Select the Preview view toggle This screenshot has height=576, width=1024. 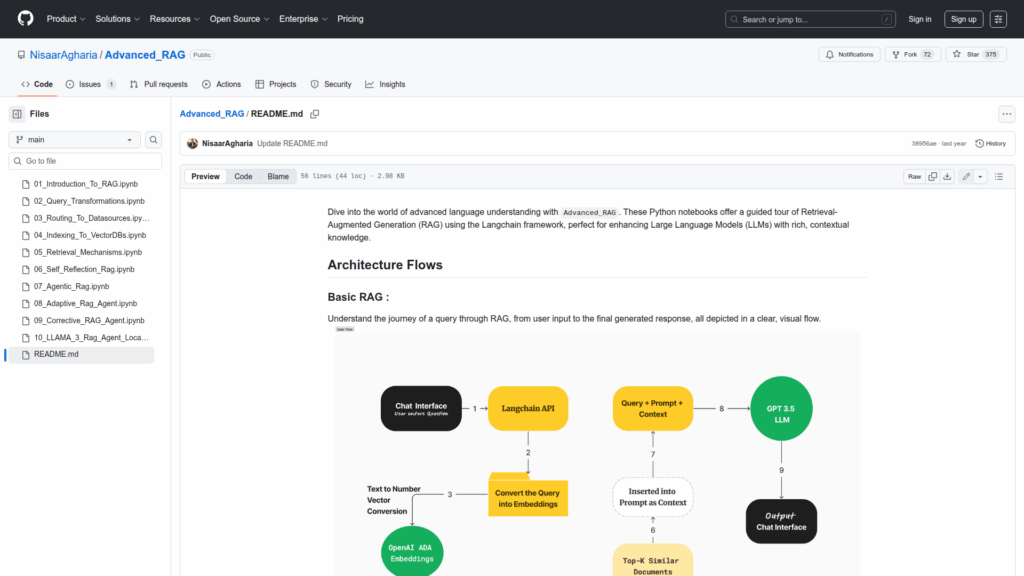tap(205, 176)
